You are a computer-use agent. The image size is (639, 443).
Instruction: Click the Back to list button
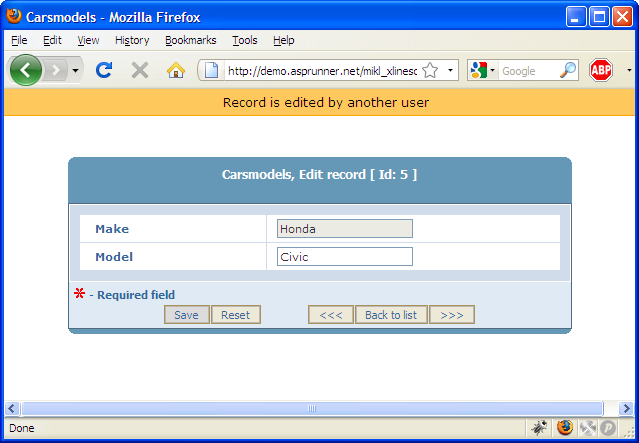coord(391,315)
